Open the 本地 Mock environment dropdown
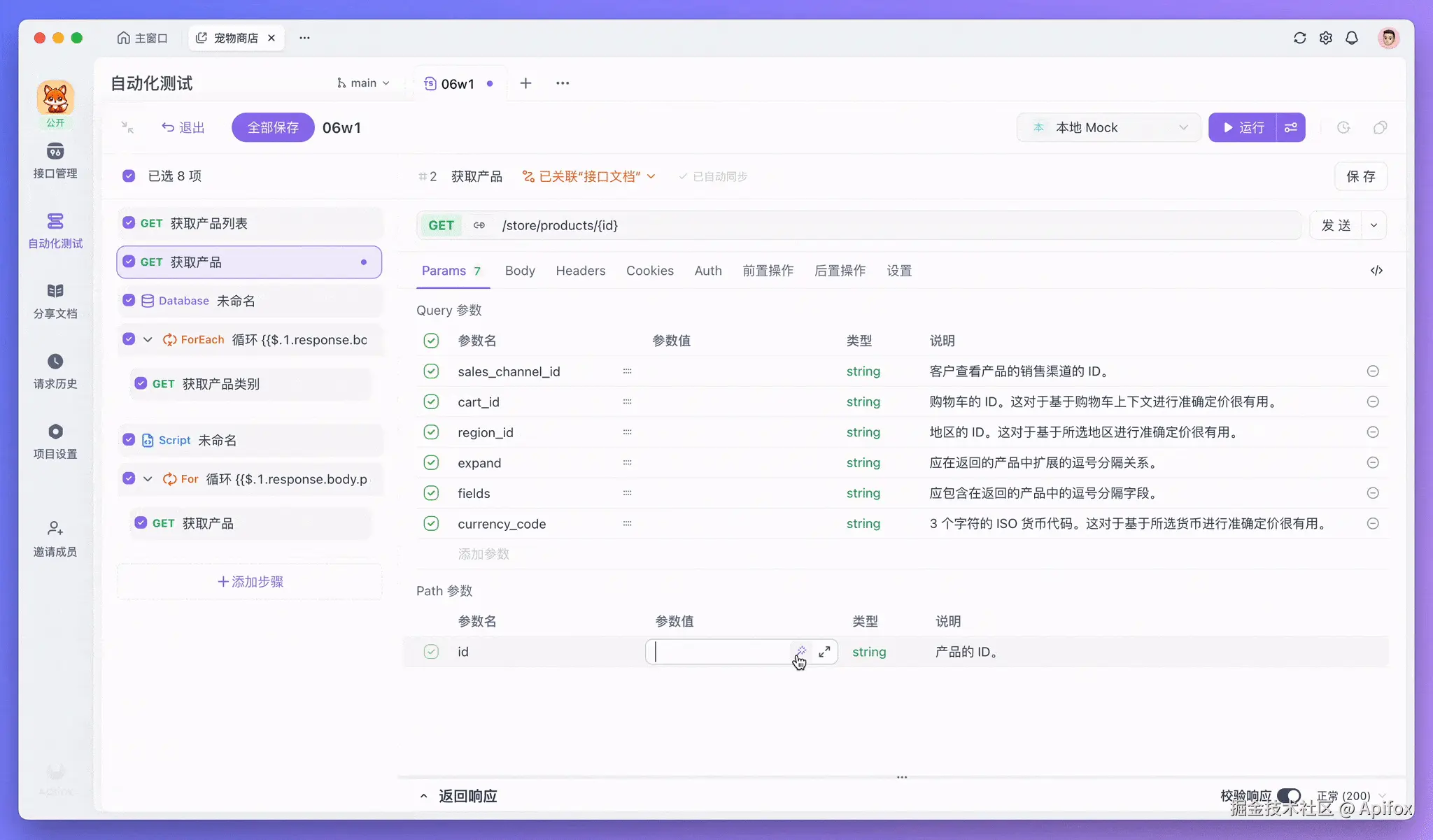The height and width of the screenshot is (840, 1433). [x=1108, y=127]
